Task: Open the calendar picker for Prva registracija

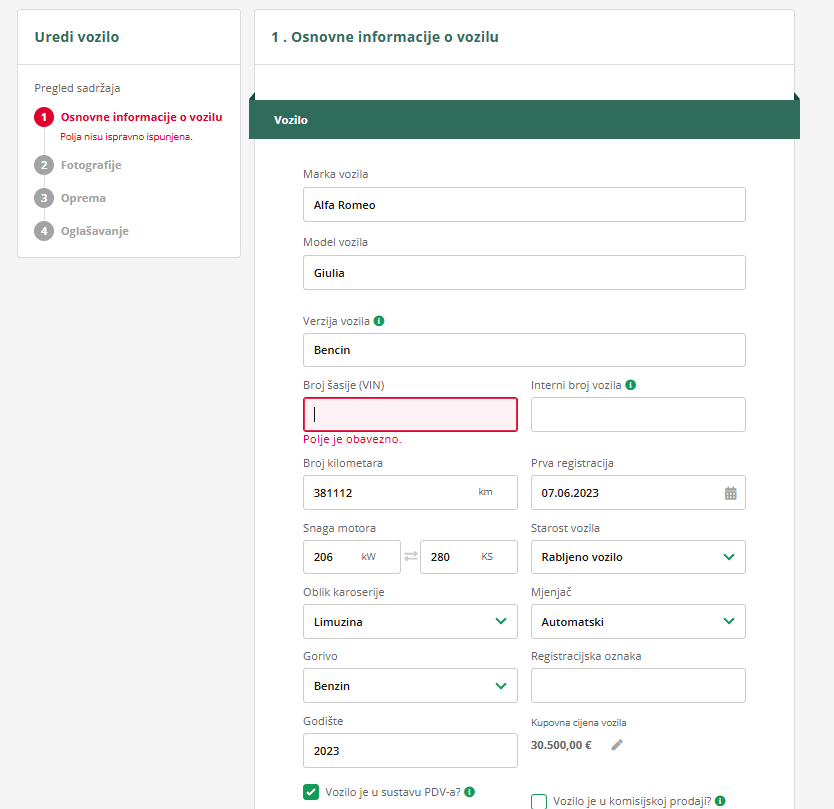Action: [x=730, y=493]
